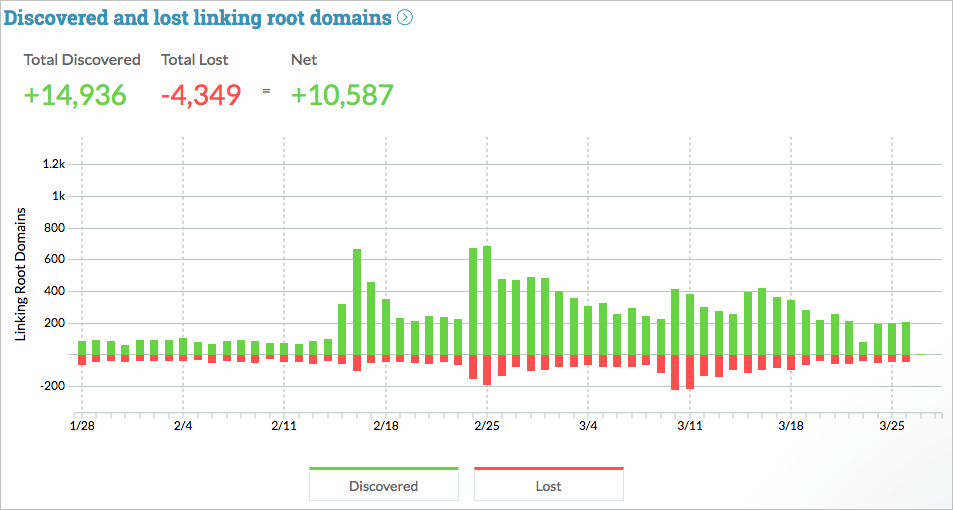Click the 3/25 date label on the x-axis

point(892,426)
